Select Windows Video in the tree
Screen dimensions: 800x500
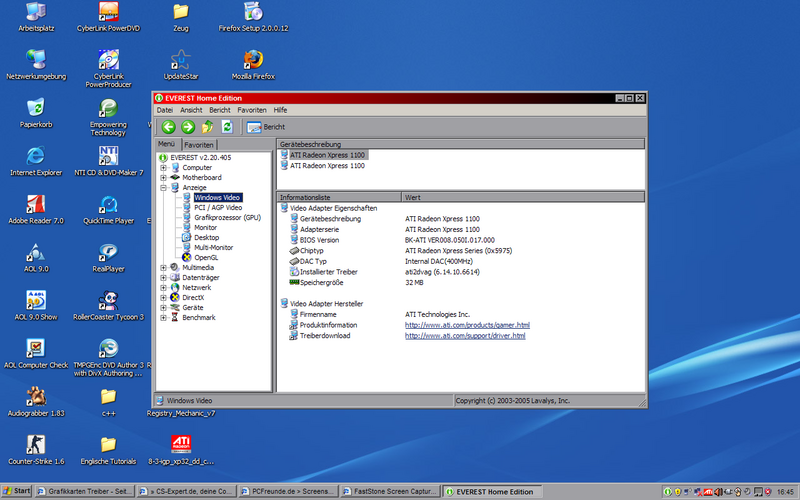pos(217,197)
